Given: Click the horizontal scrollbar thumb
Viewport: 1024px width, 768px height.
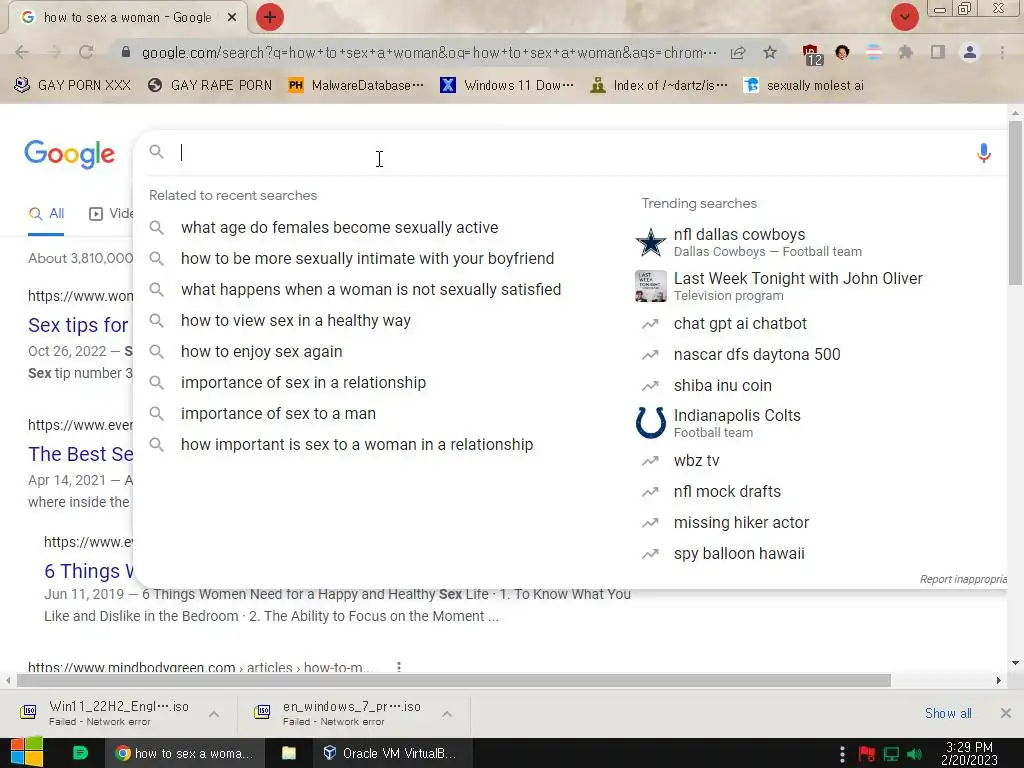Looking at the screenshot, I should tap(454, 680).
